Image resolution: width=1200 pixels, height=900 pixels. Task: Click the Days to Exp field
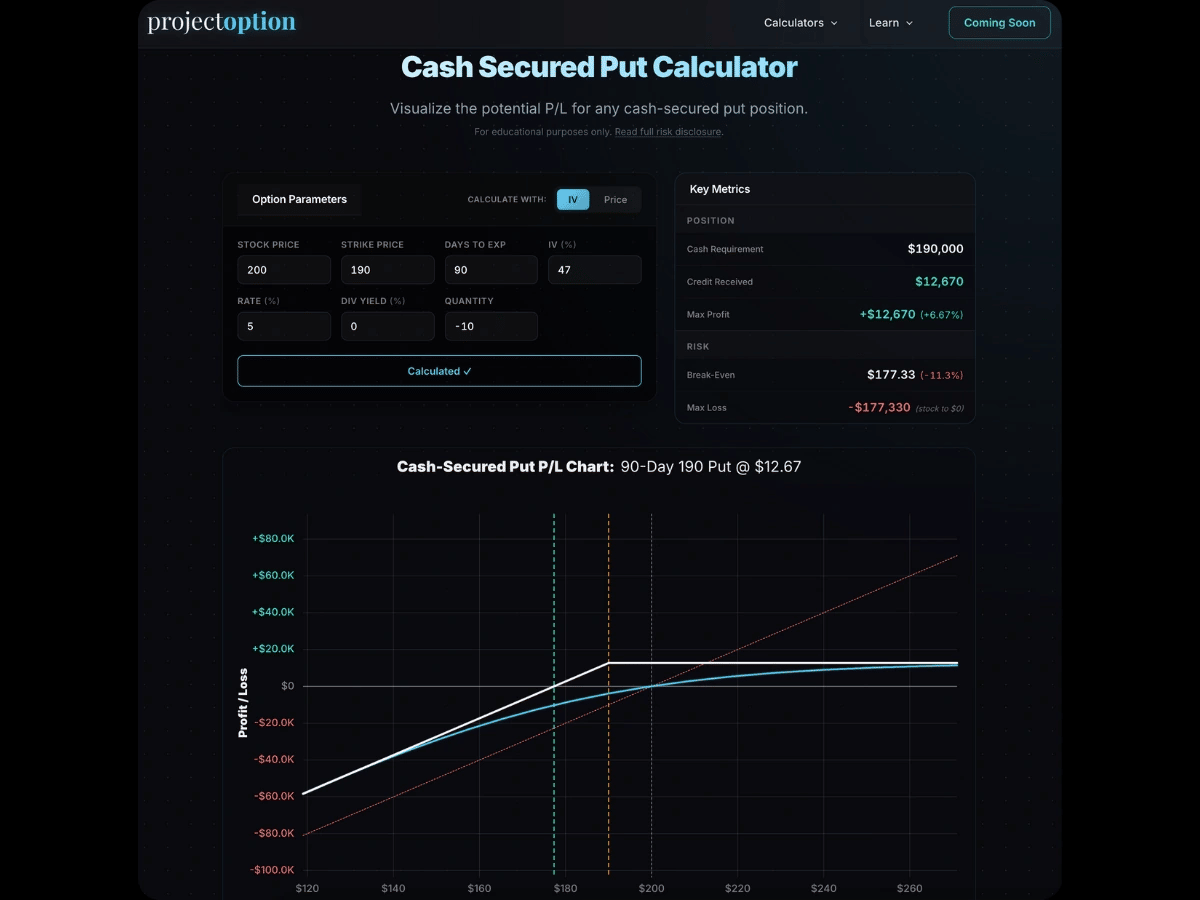click(491, 270)
